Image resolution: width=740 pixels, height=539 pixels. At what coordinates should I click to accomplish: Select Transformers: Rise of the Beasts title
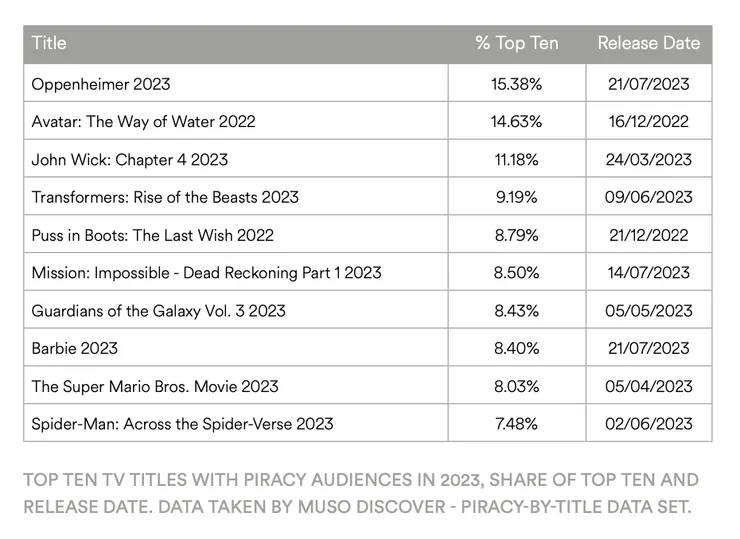165,197
